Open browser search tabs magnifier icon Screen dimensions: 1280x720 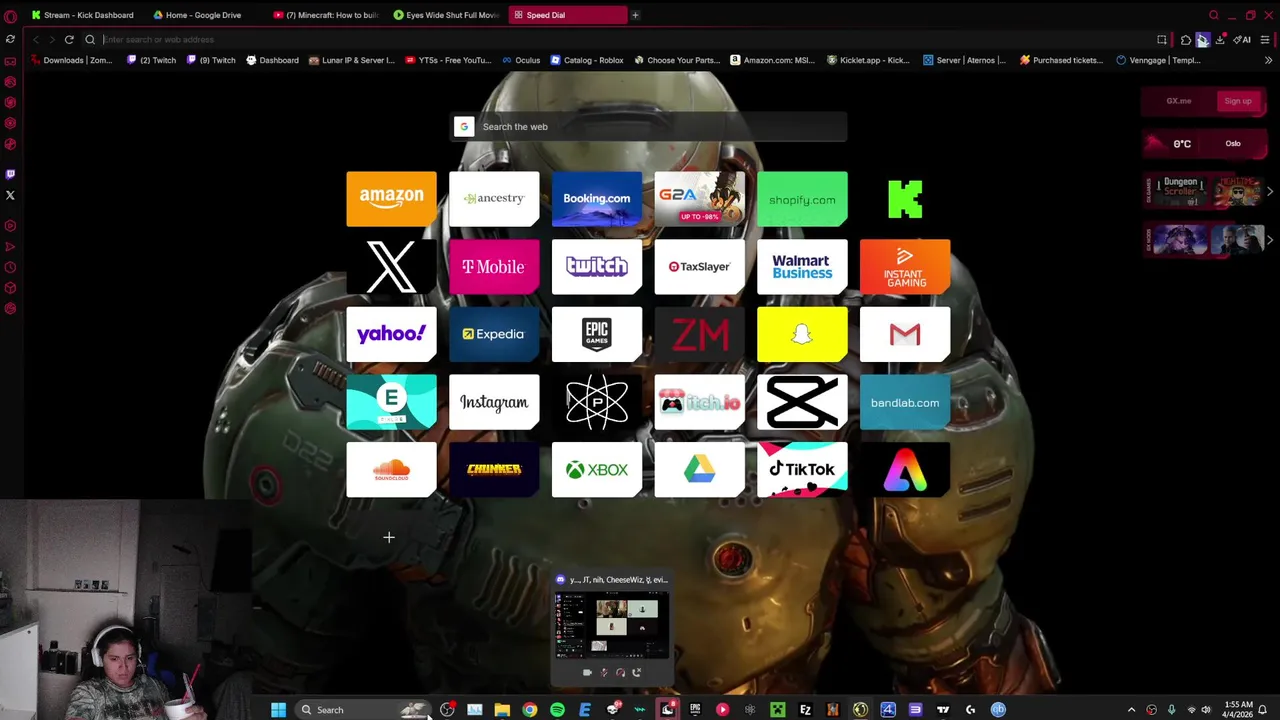pyautogui.click(x=1214, y=15)
